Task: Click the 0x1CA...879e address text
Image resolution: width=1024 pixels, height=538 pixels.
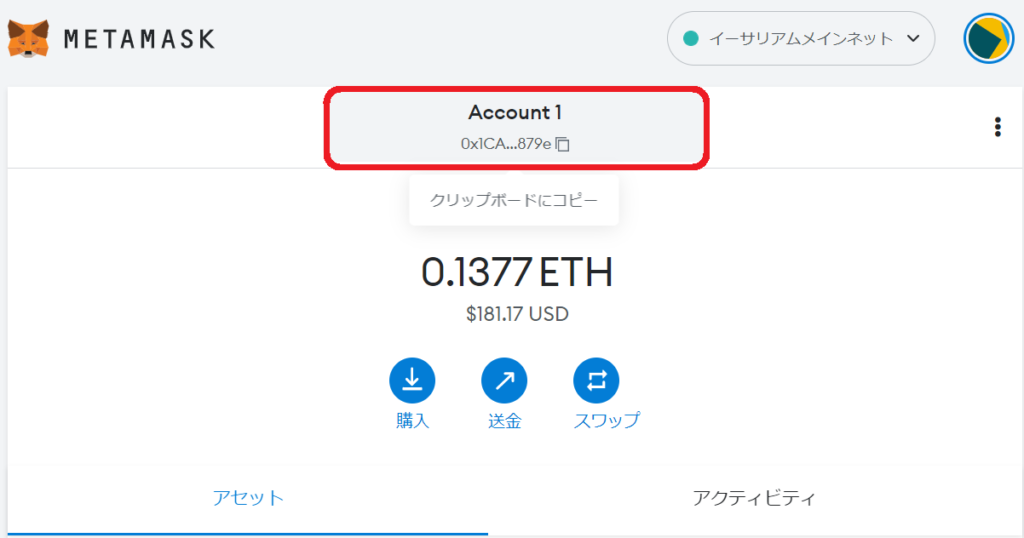Action: pos(506,144)
